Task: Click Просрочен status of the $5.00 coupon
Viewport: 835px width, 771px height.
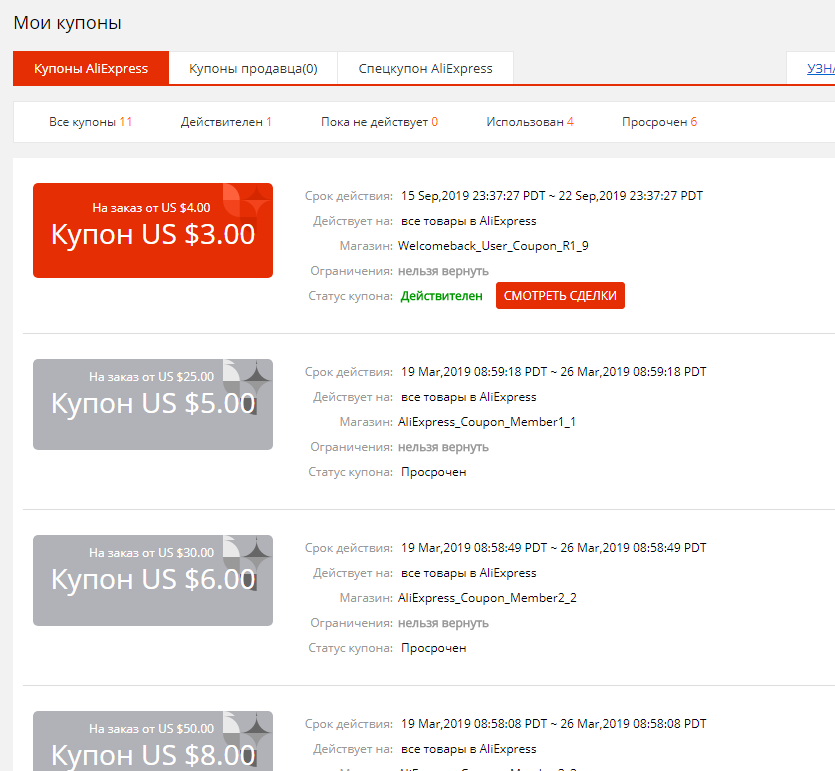Action: click(433, 472)
